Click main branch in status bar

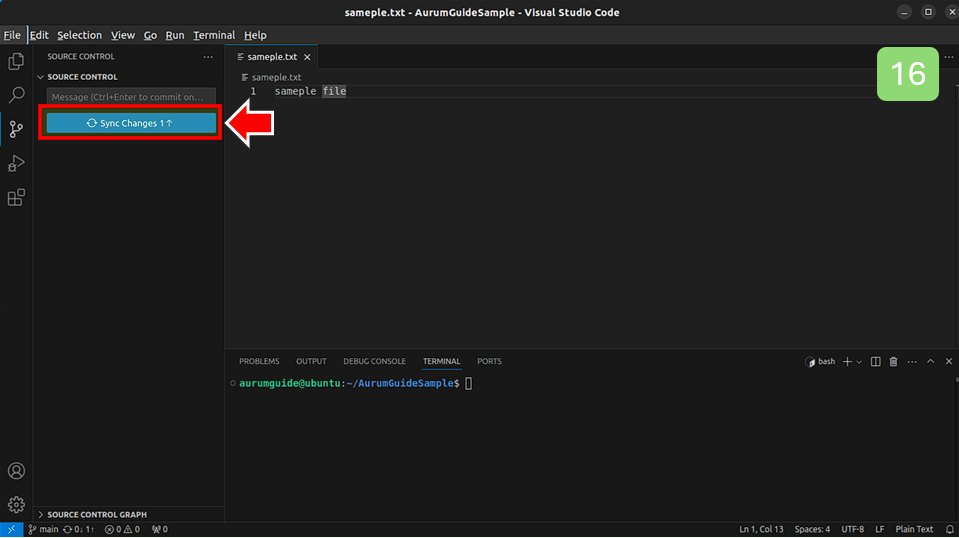[43, 529]
